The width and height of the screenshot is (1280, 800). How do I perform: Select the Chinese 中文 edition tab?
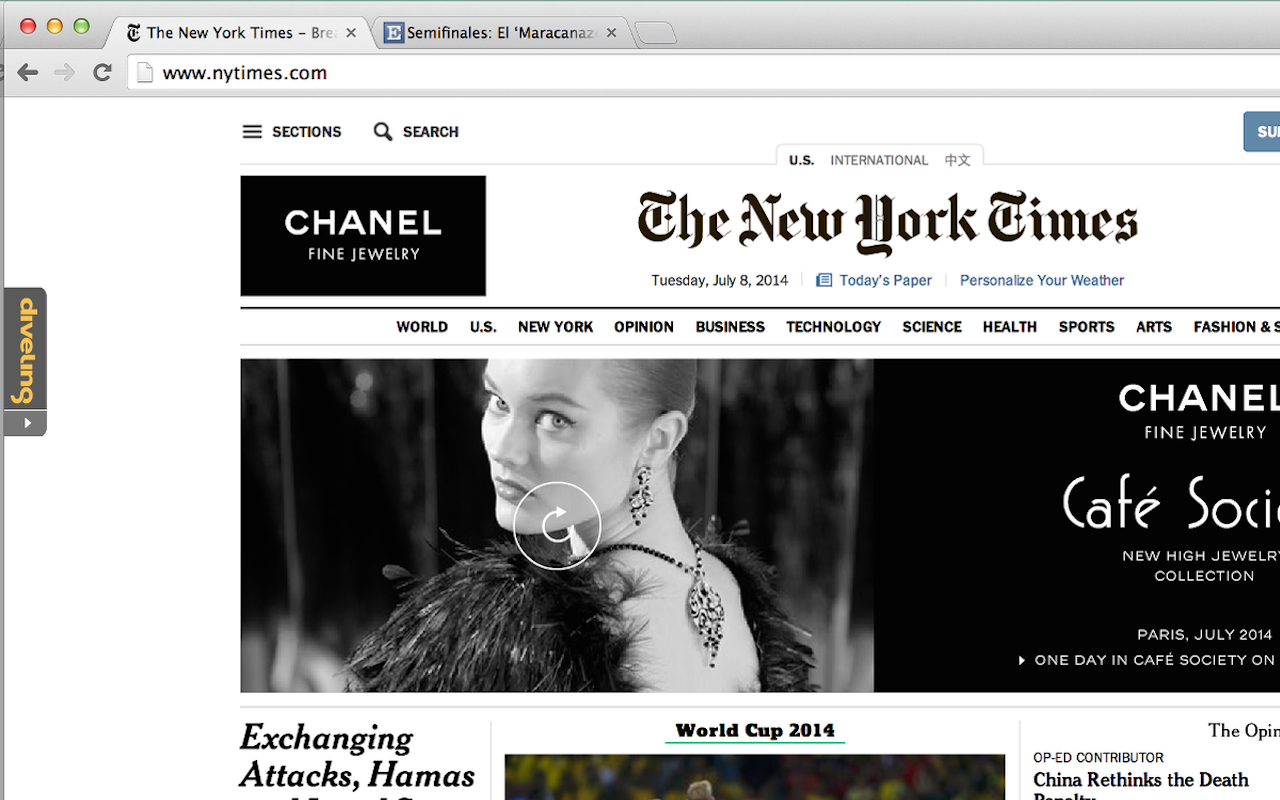(x=957, y=160)
